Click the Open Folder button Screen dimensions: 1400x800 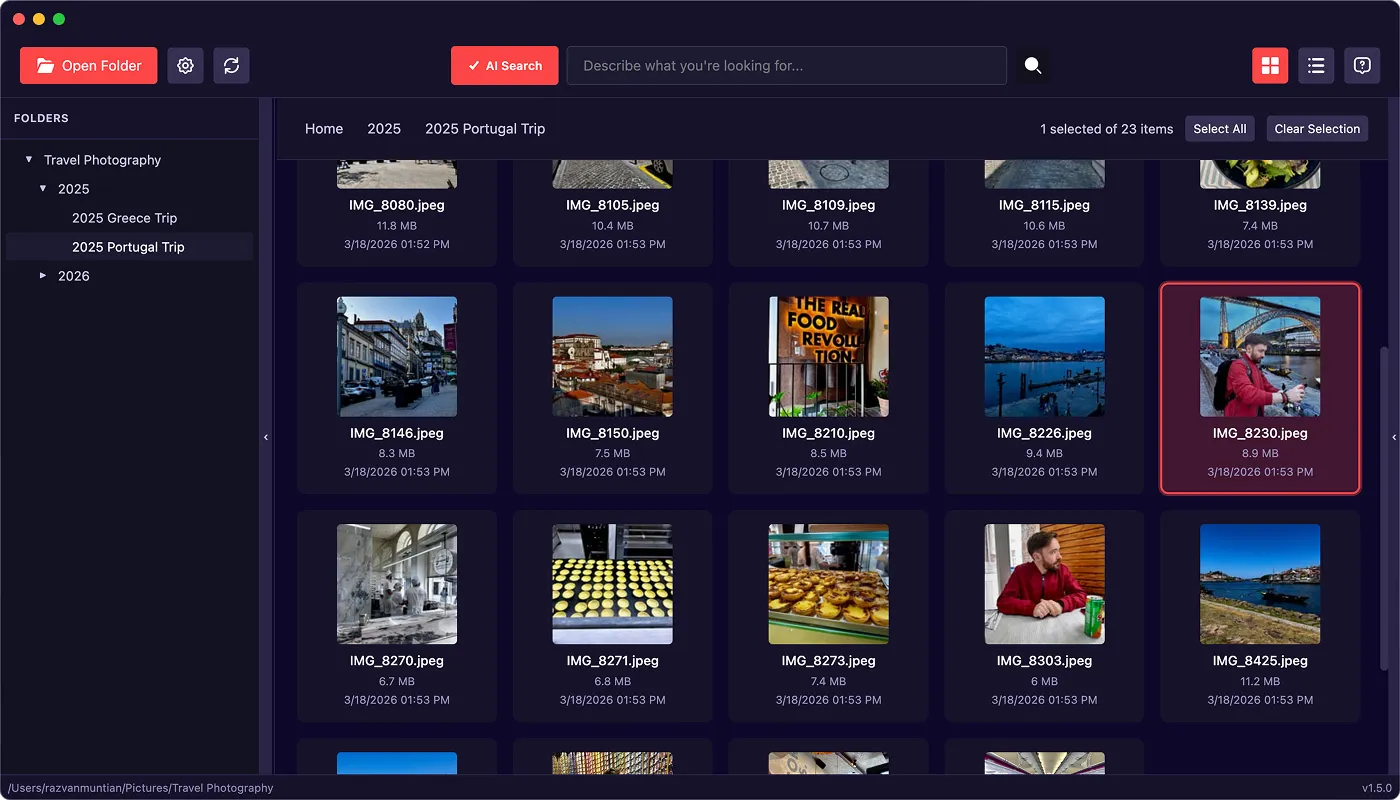click(89, 66)
